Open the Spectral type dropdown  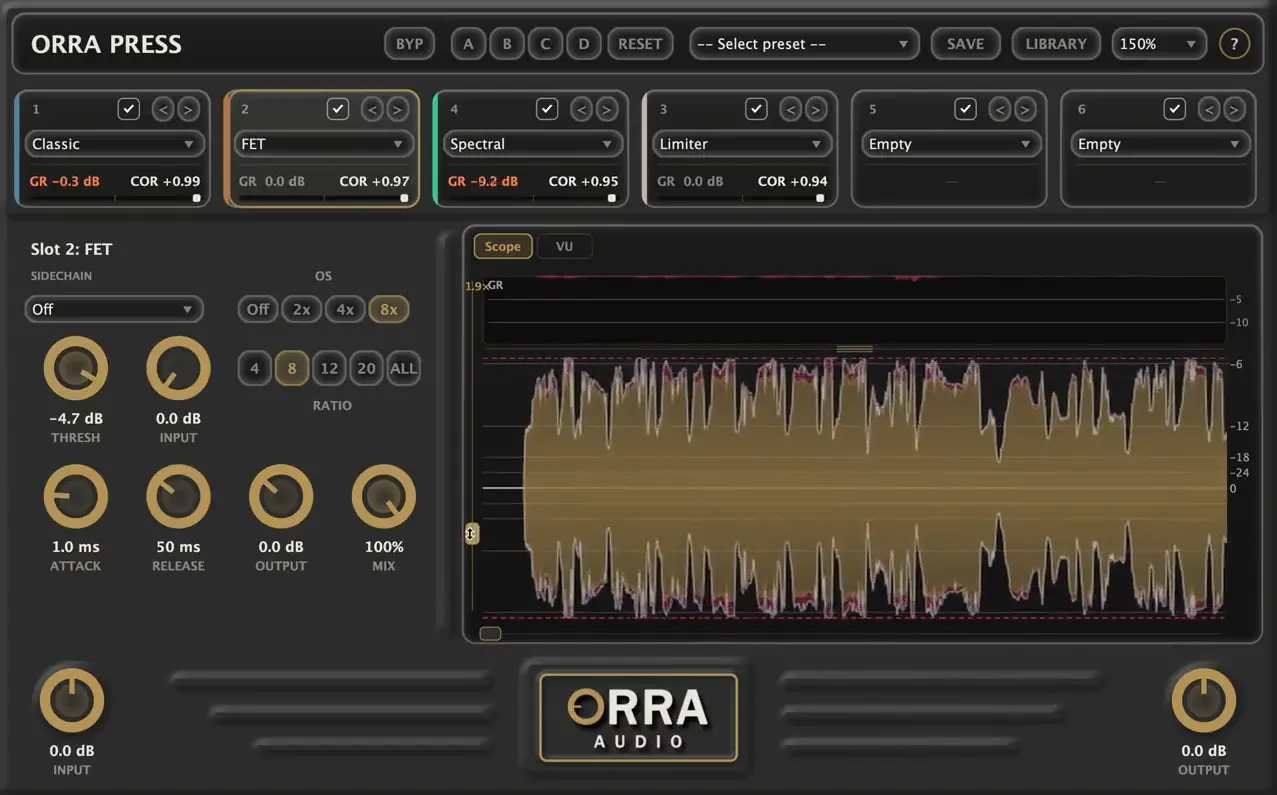[533, 144]
